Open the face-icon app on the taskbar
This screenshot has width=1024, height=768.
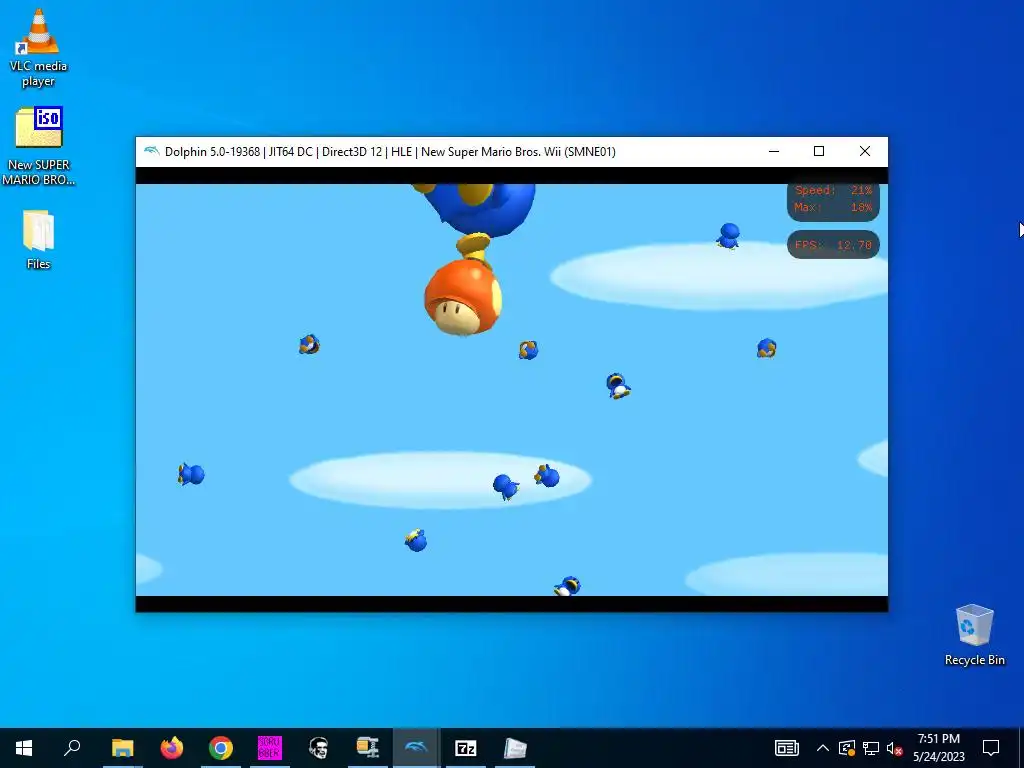point(319,748)
